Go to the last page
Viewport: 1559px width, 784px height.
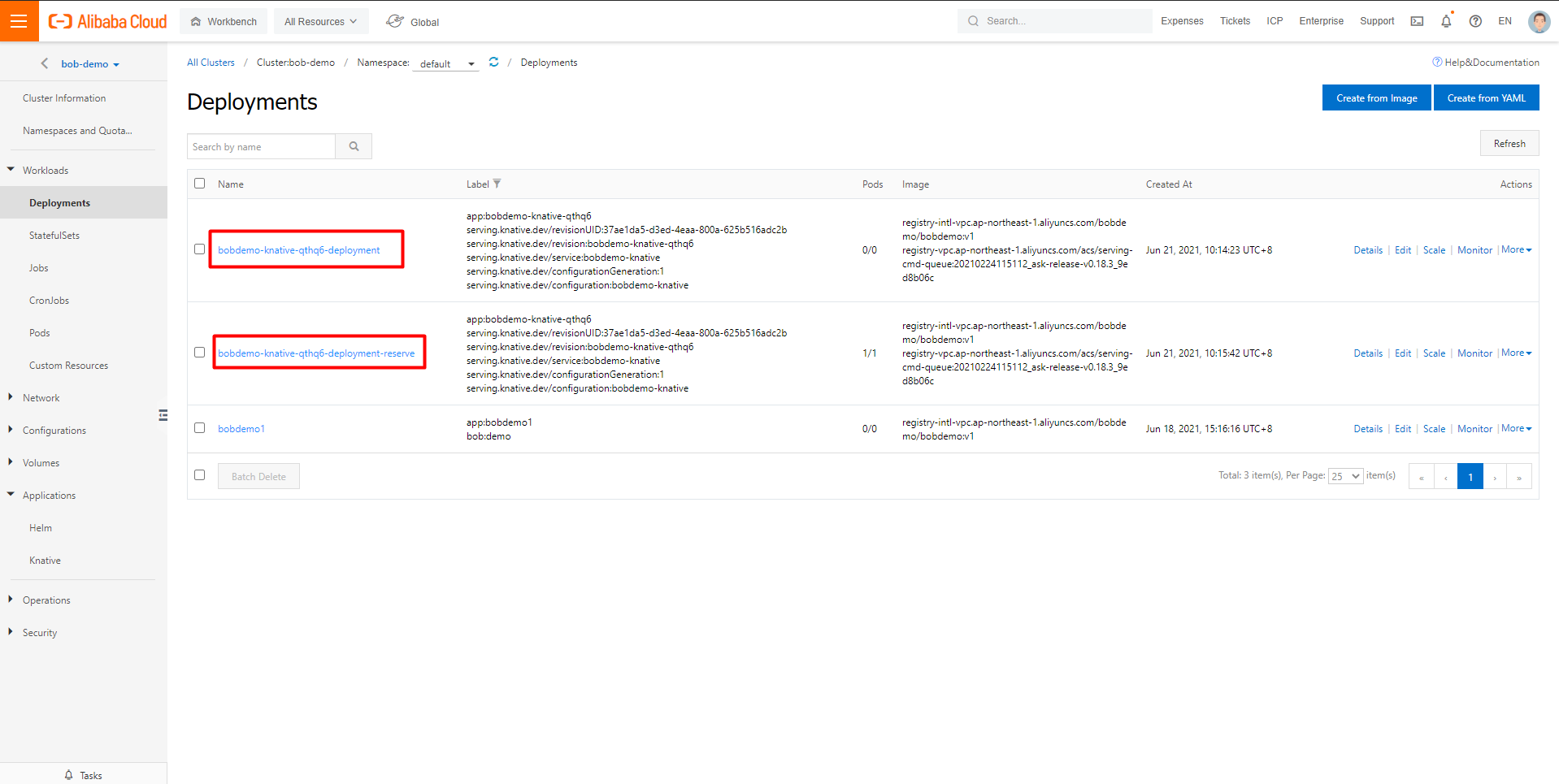(x=1519, y=477)
